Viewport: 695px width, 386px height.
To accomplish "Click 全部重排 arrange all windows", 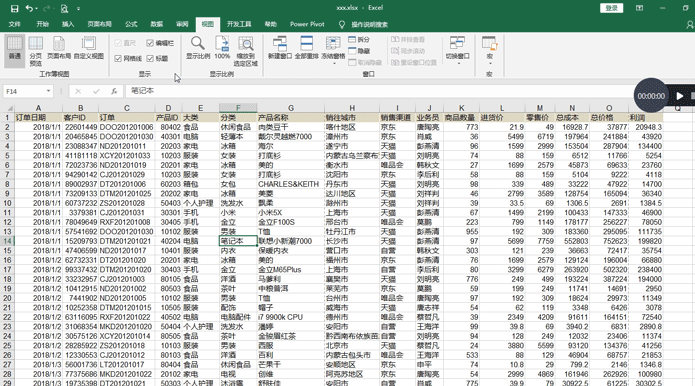I will (306, 48).
